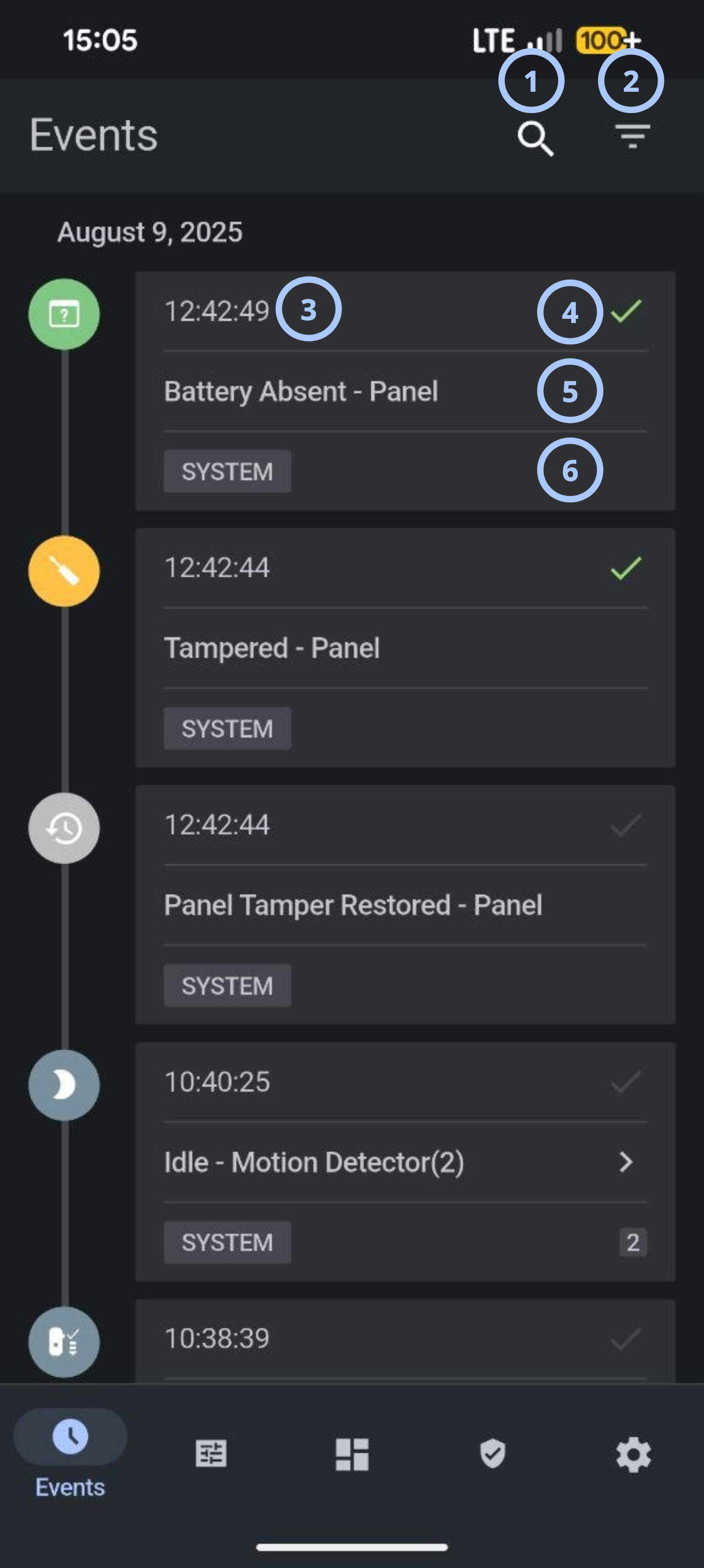Tap the 10:38:39 door sensor event icon
The width and height of the screenshot is (704, 1568).
tap(64, 1341)
